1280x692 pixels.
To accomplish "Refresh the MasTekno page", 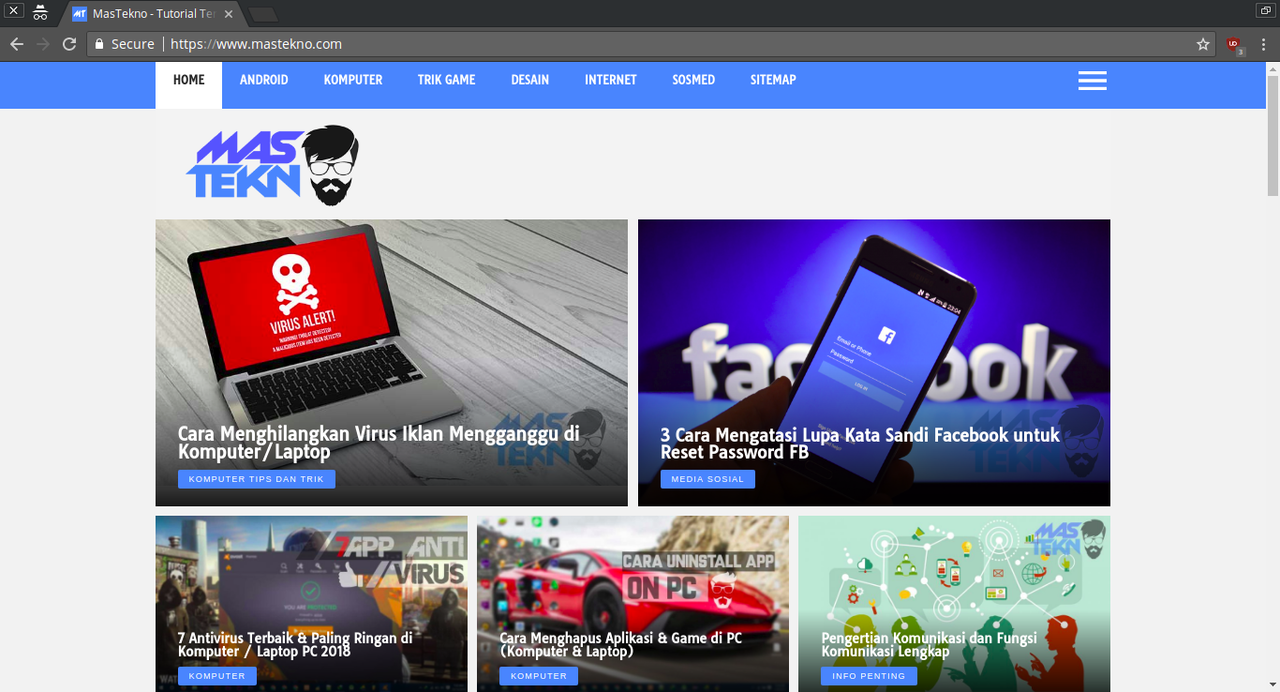I will point(68,44).
